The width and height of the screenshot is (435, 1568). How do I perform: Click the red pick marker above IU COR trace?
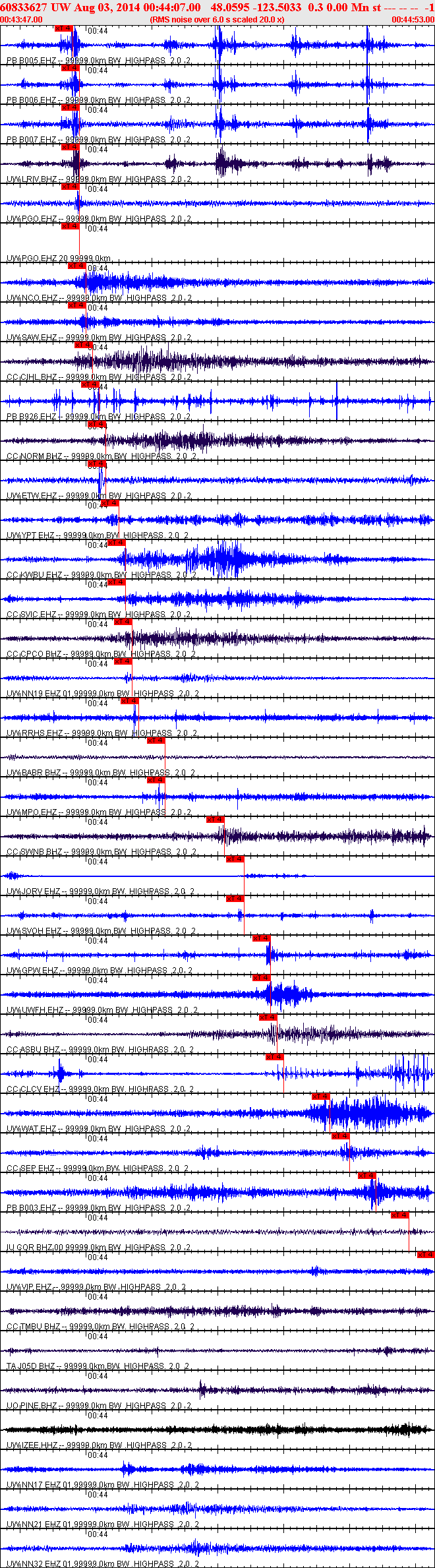[x=400, y=1215]
